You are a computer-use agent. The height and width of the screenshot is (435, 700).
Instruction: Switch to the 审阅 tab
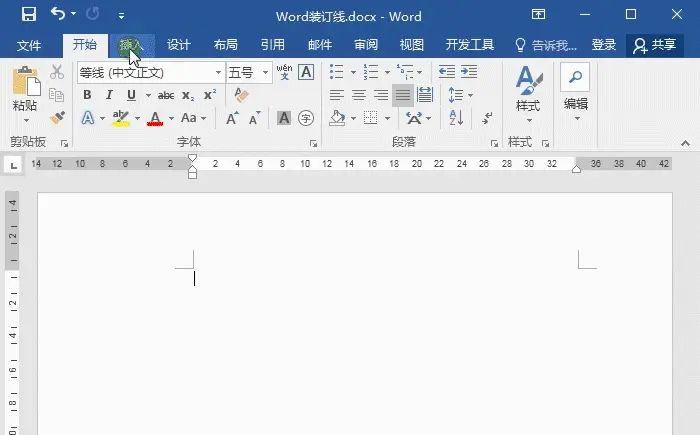pyautogui.click(x=366, y=45)
